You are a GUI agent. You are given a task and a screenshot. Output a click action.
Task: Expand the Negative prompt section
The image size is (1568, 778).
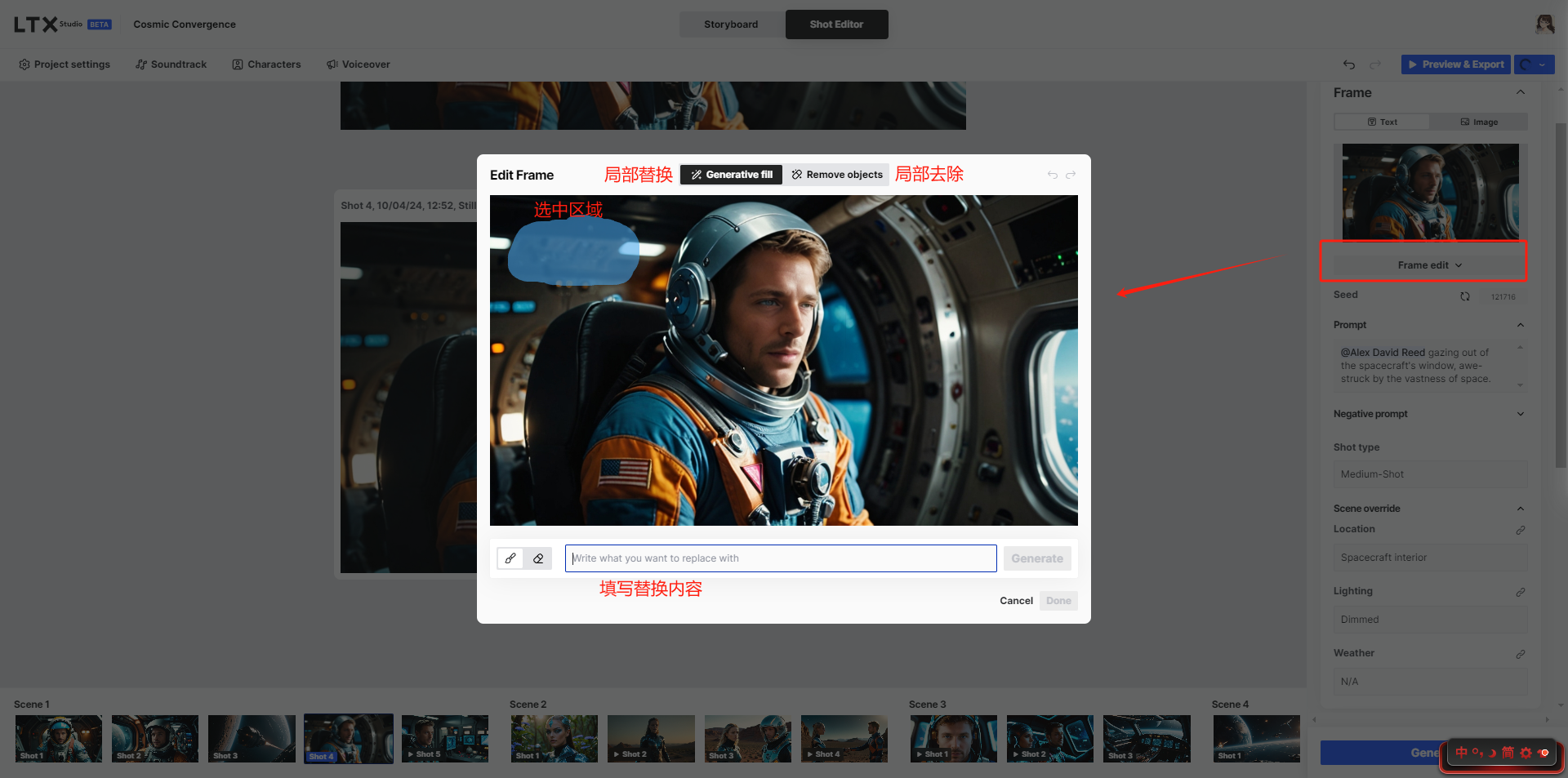coord(1521,414)
